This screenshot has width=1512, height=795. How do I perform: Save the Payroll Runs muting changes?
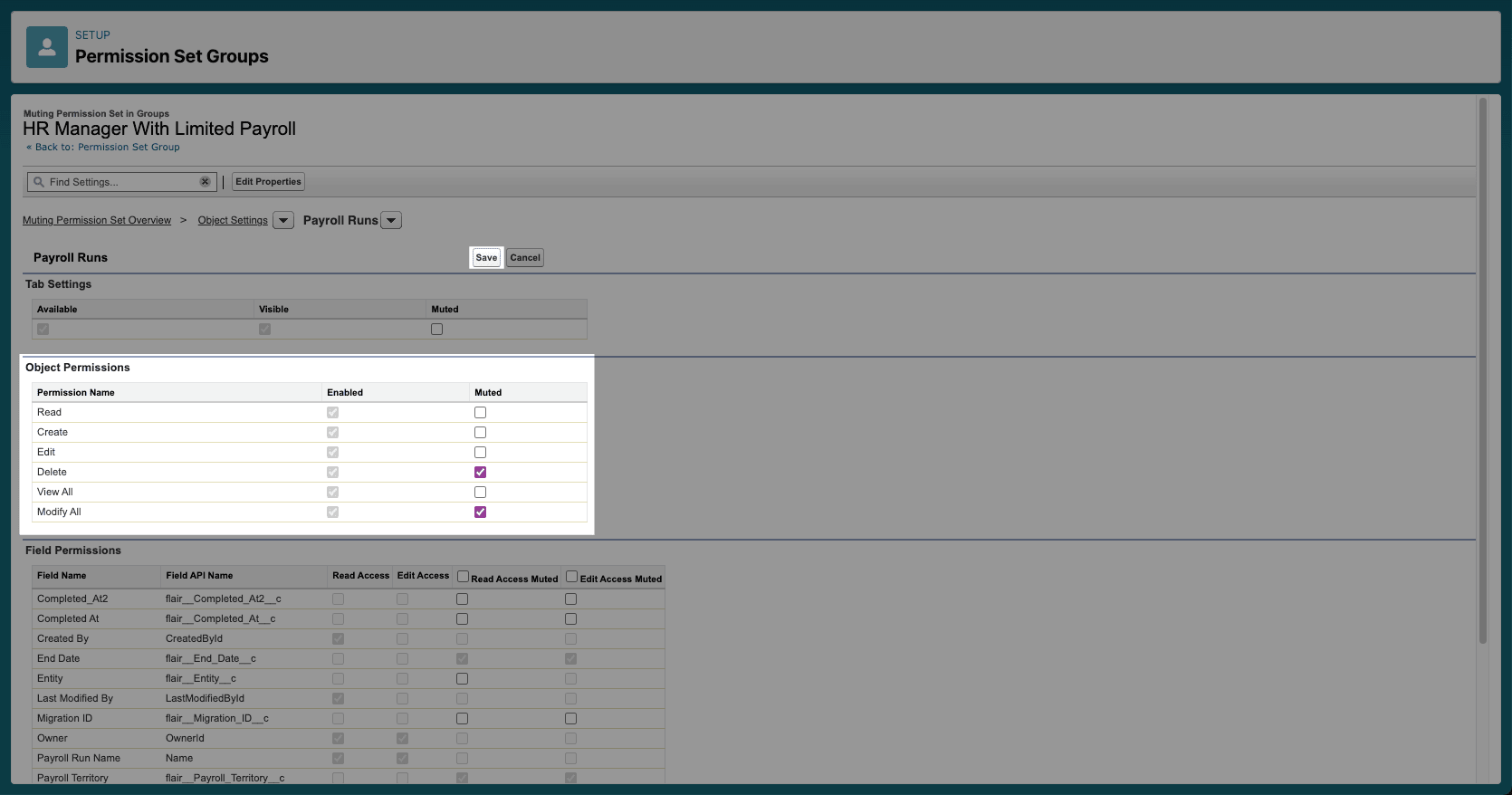pos(486,258)
